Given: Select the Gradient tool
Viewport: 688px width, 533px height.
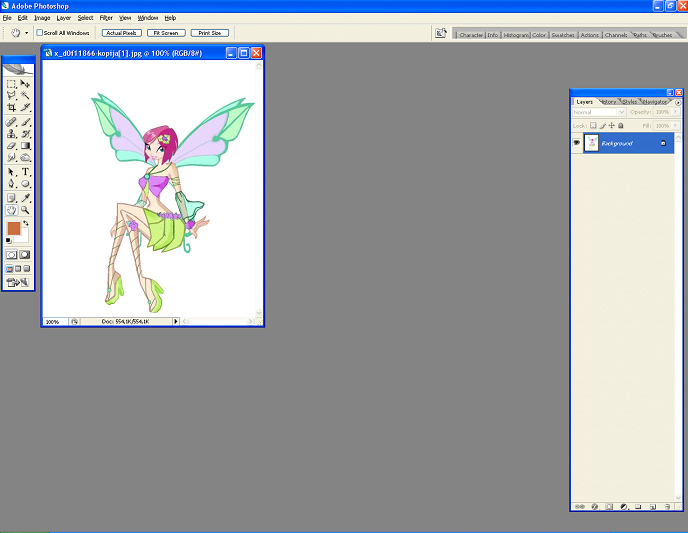Looking at the screenshot, I should pos(25,146).
